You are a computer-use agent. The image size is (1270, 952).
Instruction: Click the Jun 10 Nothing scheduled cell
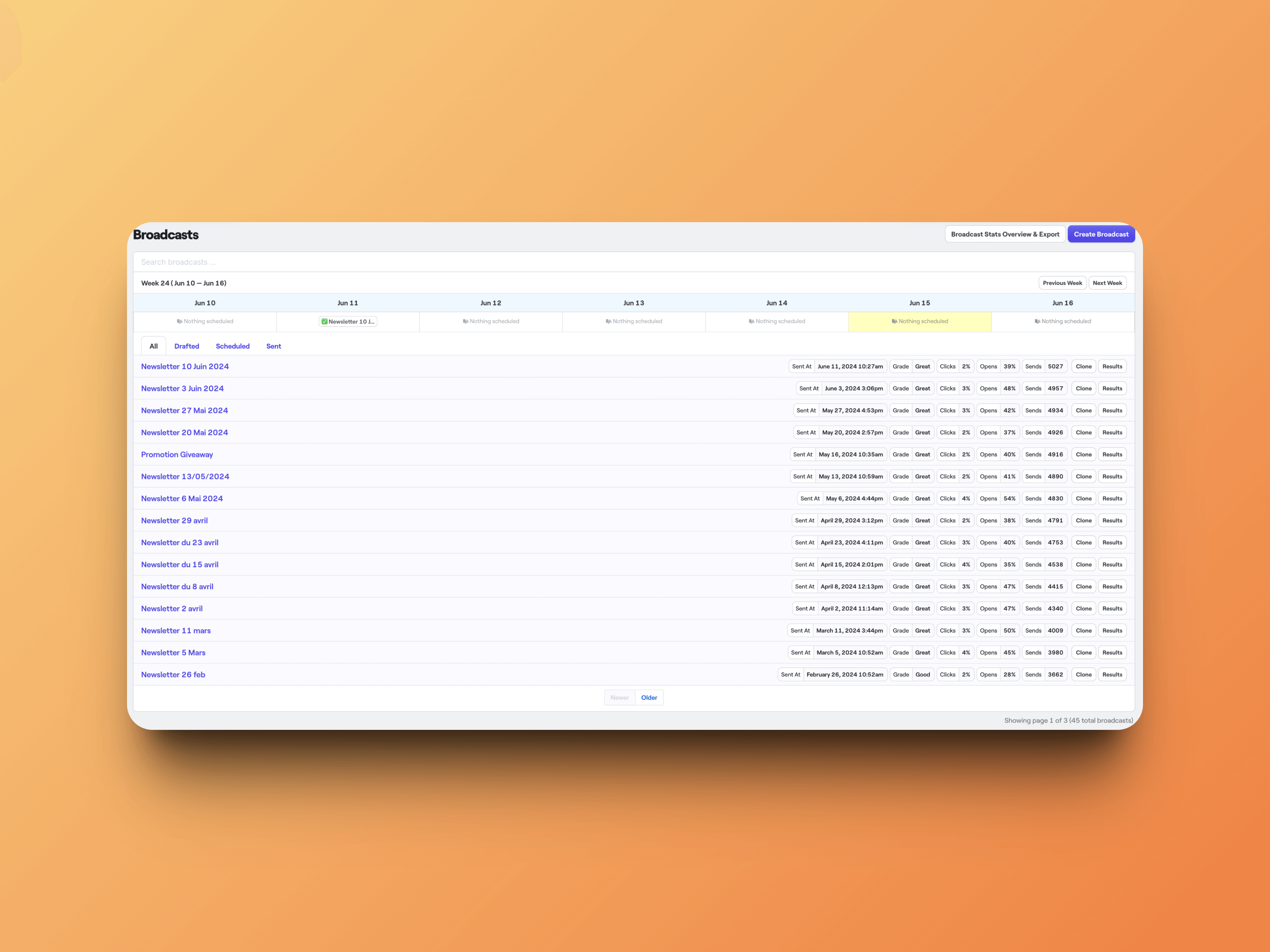205,321
